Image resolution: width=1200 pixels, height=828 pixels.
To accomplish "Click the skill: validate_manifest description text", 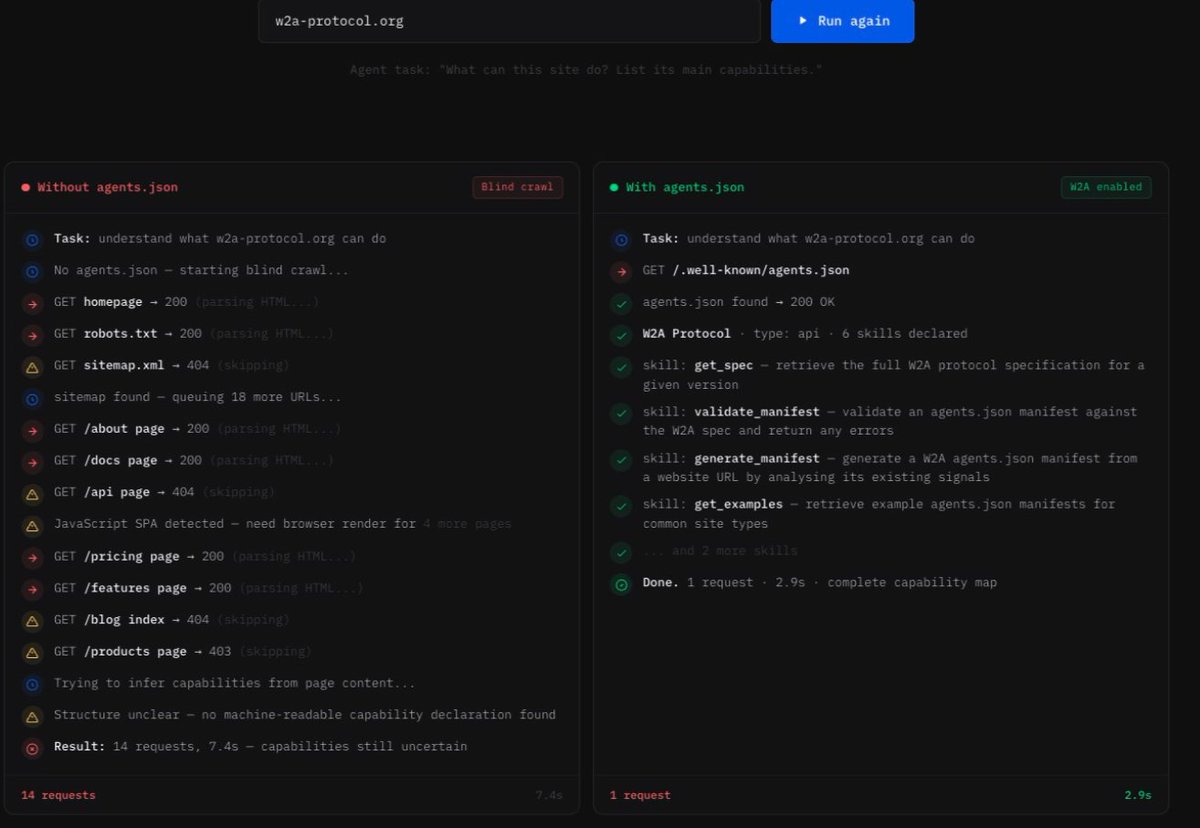I will click(890, 421).
